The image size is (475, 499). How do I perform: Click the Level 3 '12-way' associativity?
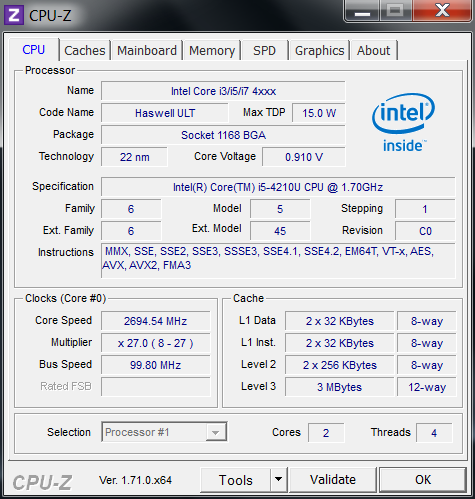[427, 387]
